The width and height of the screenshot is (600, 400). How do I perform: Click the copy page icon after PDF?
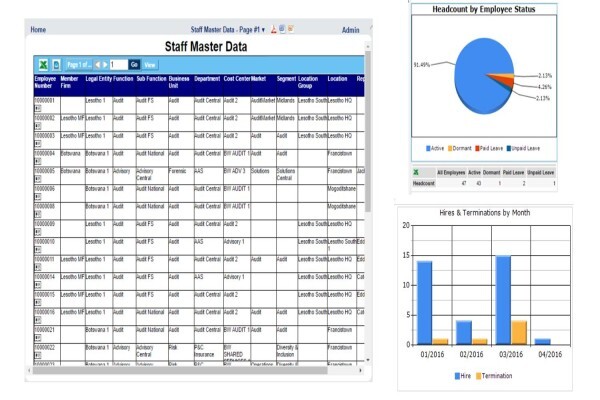282,29
